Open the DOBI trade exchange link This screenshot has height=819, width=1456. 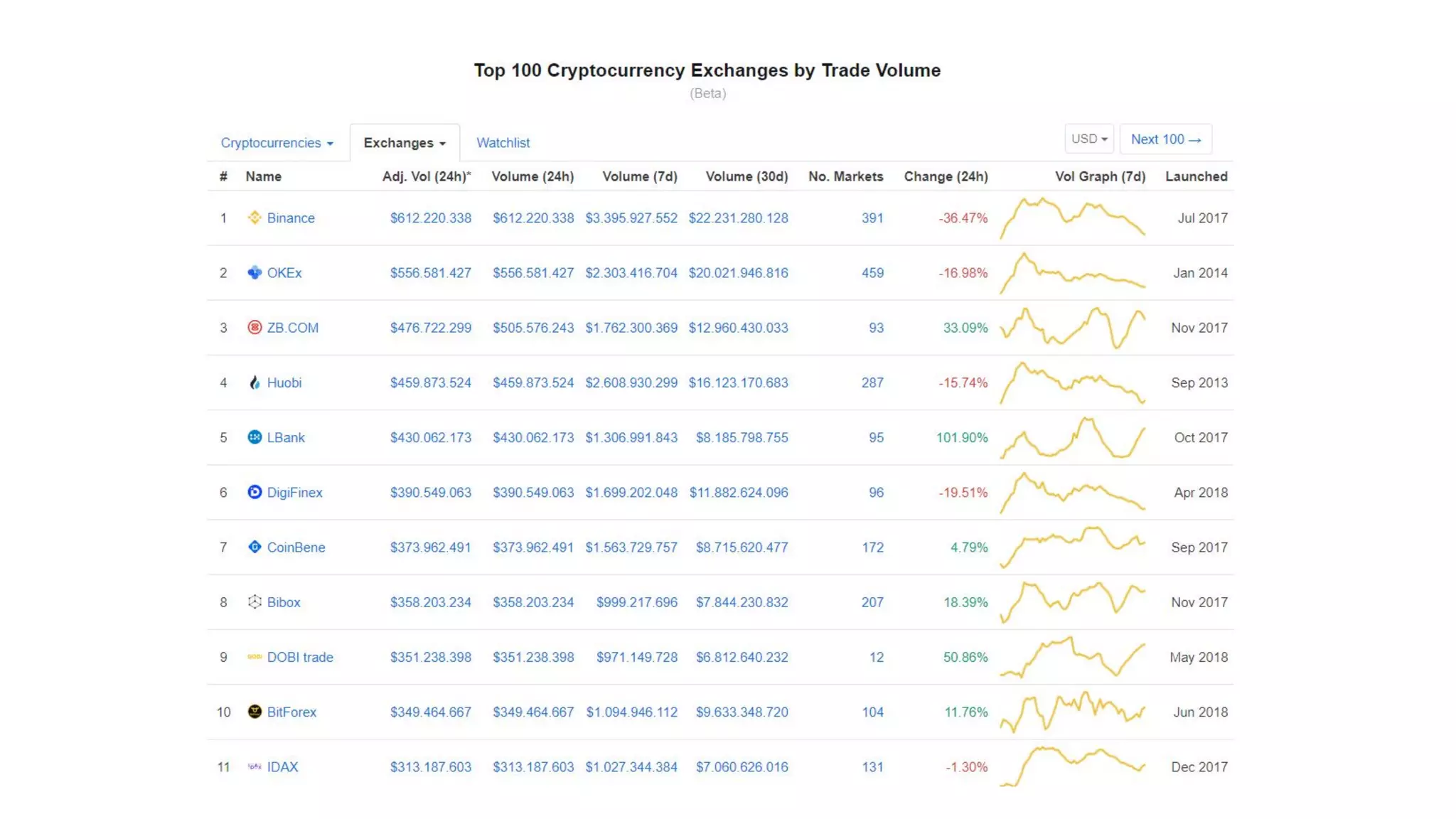[x=299, y=657]
